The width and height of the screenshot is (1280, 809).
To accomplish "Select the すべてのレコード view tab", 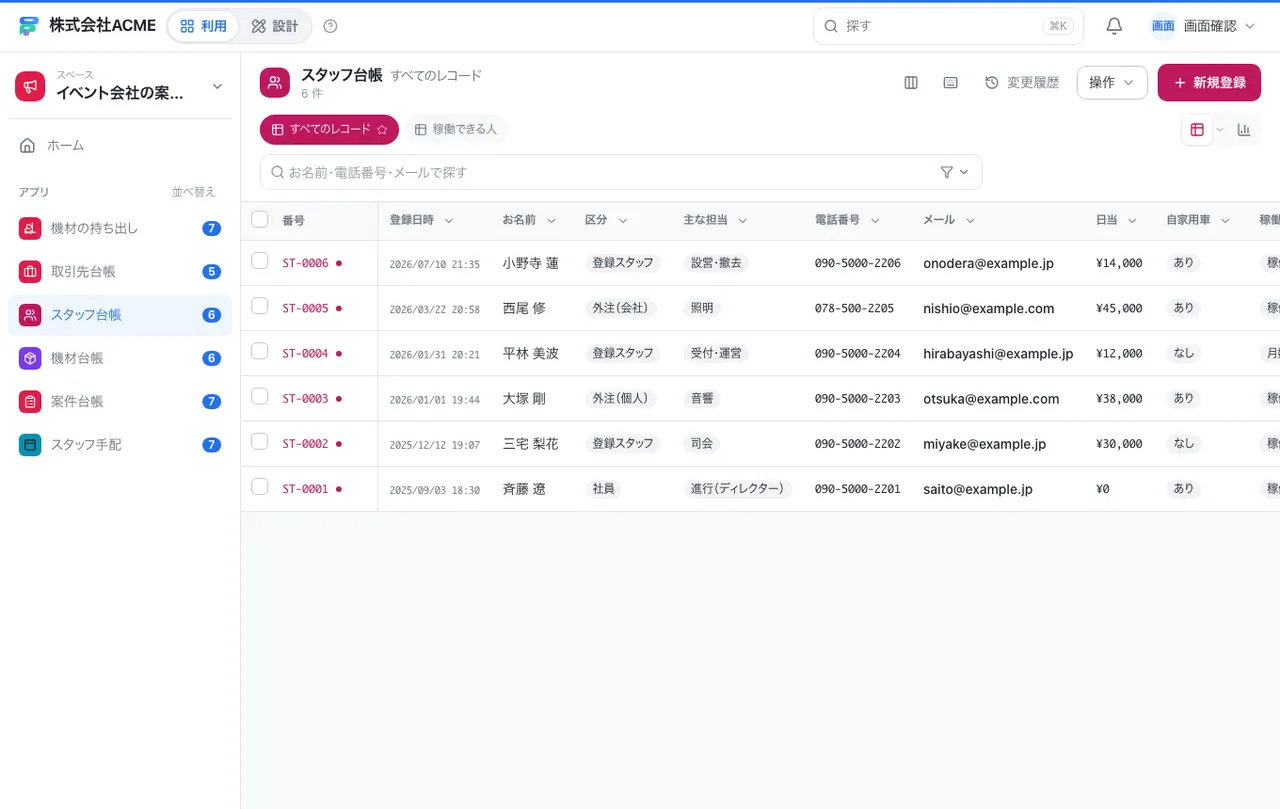I will coord(329,130).
